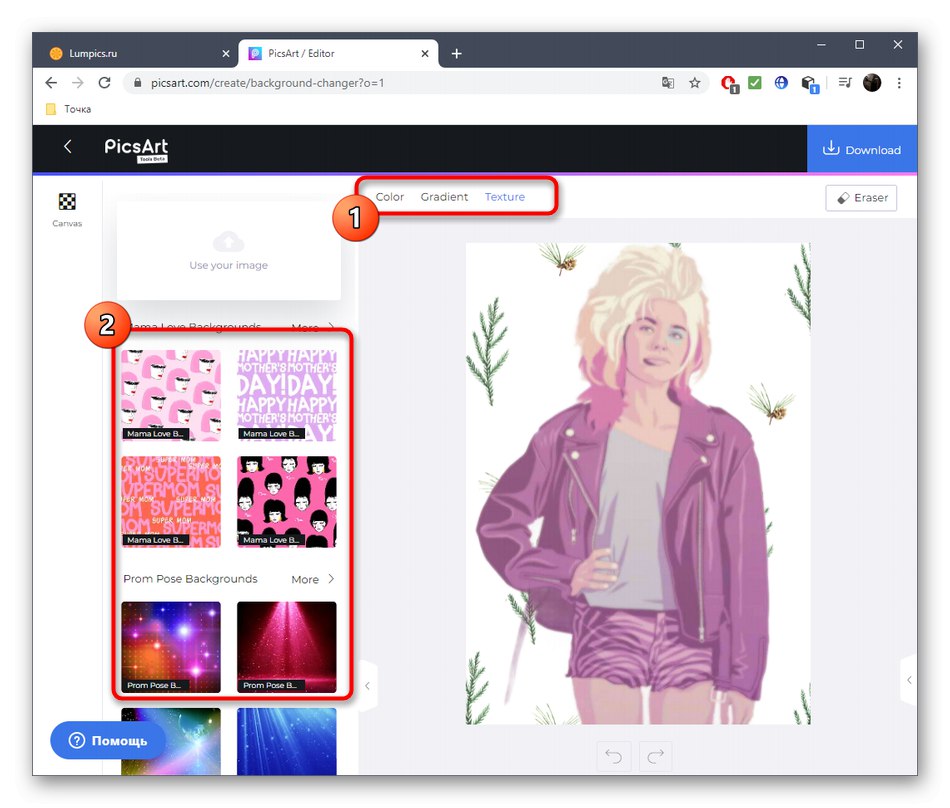Viewport: 950px width, 808px height.
Task: Open the Точка bookmarks folder
Action: pyautogui.click(x=68, y=109)
